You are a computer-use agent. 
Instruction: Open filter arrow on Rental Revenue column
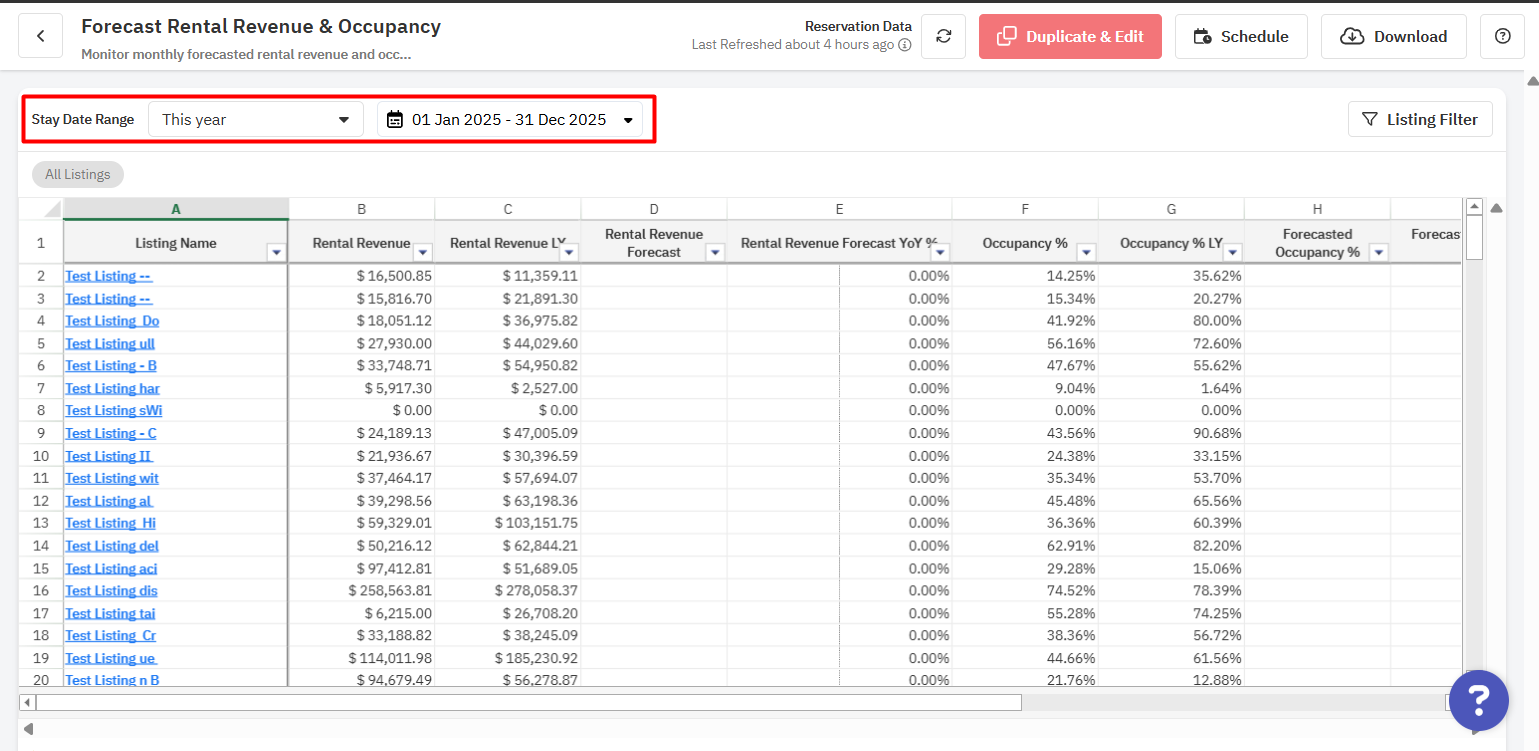[x=423, y=253]
